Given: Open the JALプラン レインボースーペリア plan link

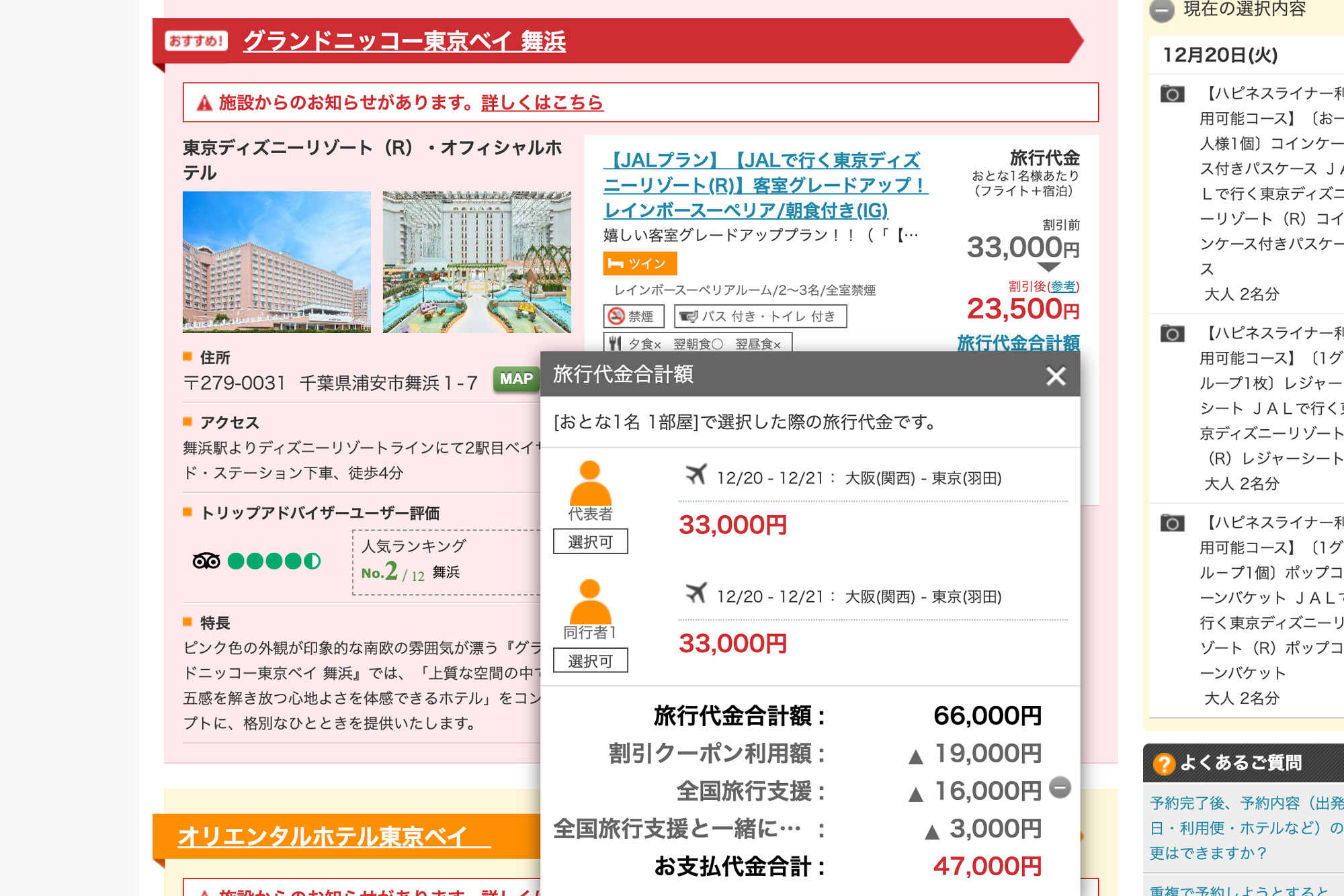Looking at the screenshot, I should click(x=765, y=185).
